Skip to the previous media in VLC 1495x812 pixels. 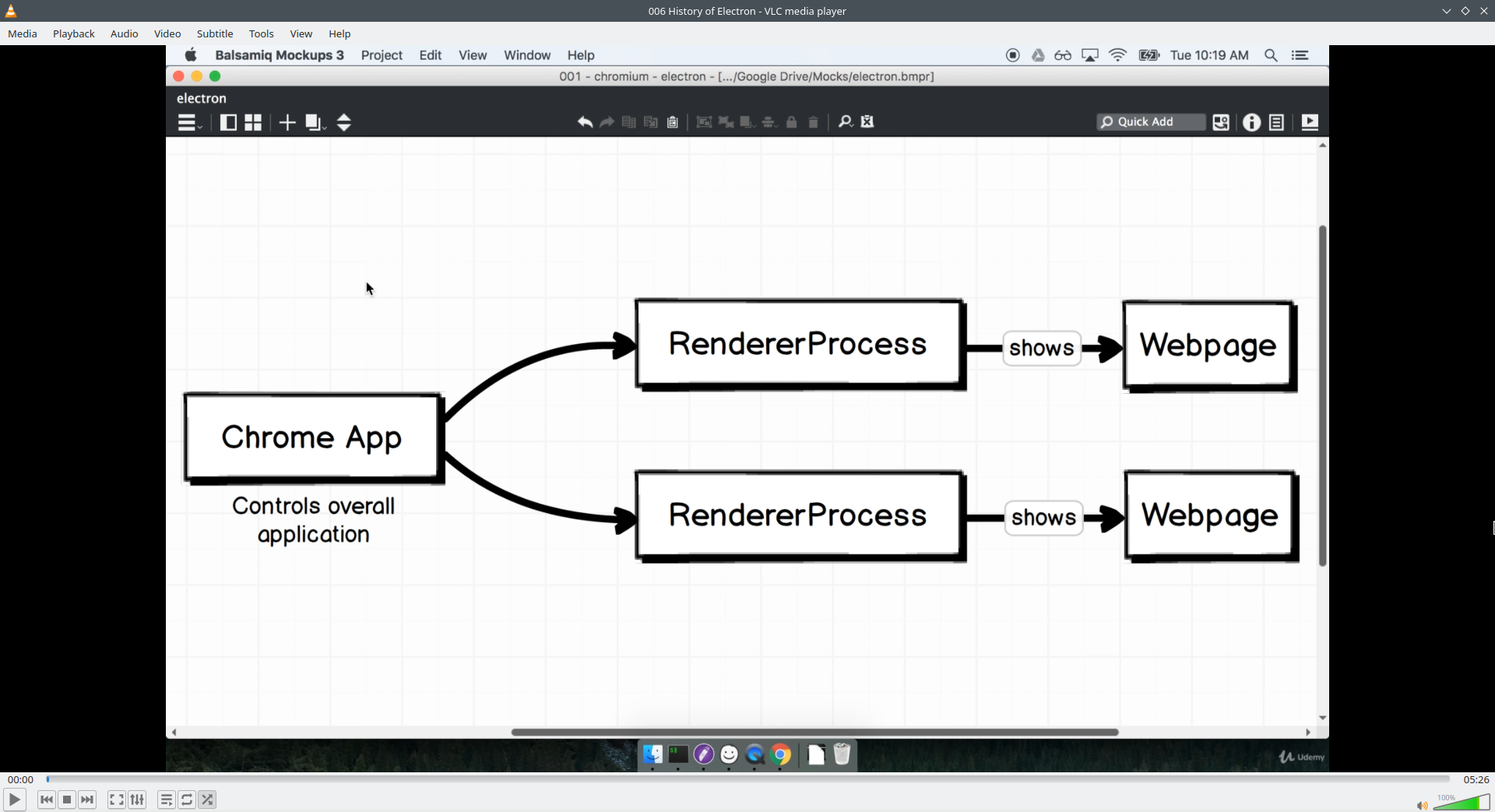coord(47,800)
